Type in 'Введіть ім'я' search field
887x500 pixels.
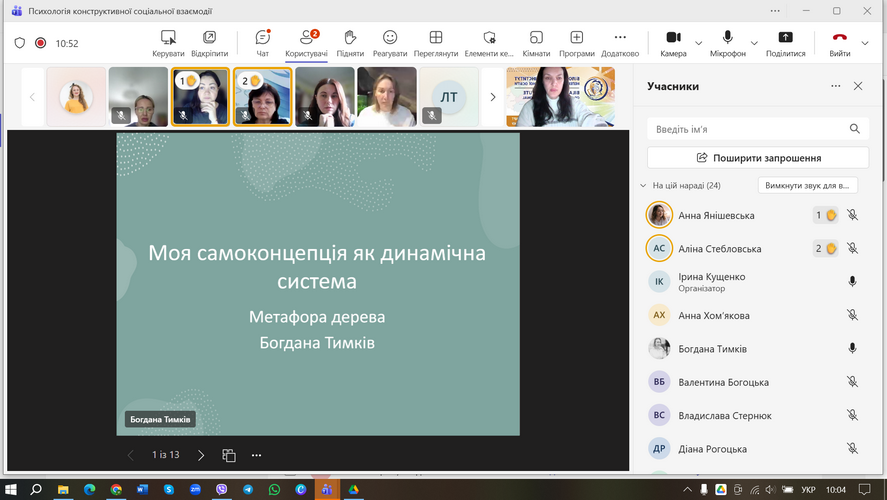click(x=748, y=129)
